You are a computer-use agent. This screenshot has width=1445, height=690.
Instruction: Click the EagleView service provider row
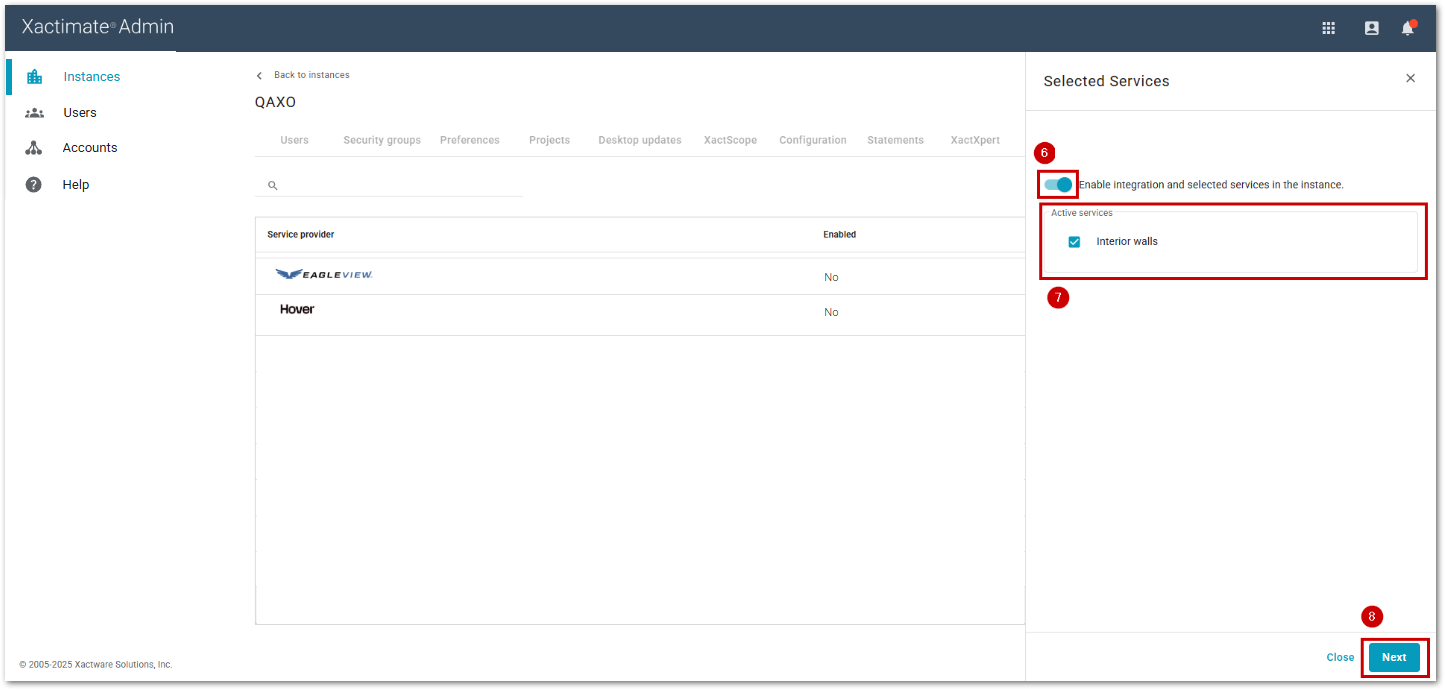(640, 277)
